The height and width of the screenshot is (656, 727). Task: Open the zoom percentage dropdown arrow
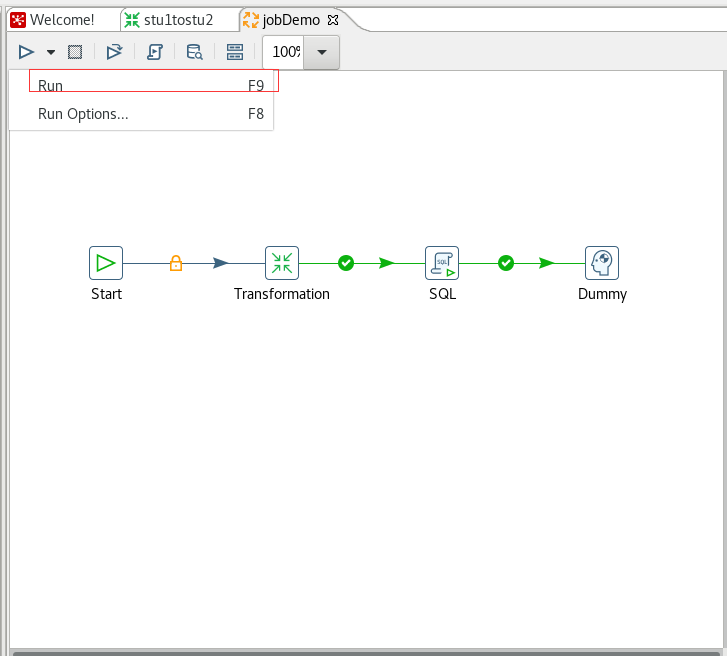(322, 52)
